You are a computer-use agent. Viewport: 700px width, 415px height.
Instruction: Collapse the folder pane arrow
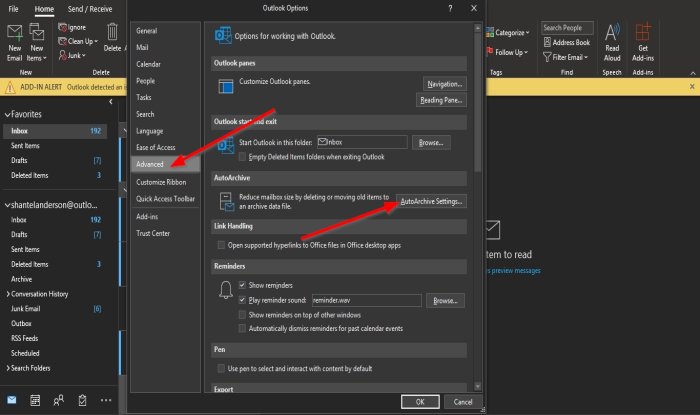pyautogui.click(x=111, y=102)
